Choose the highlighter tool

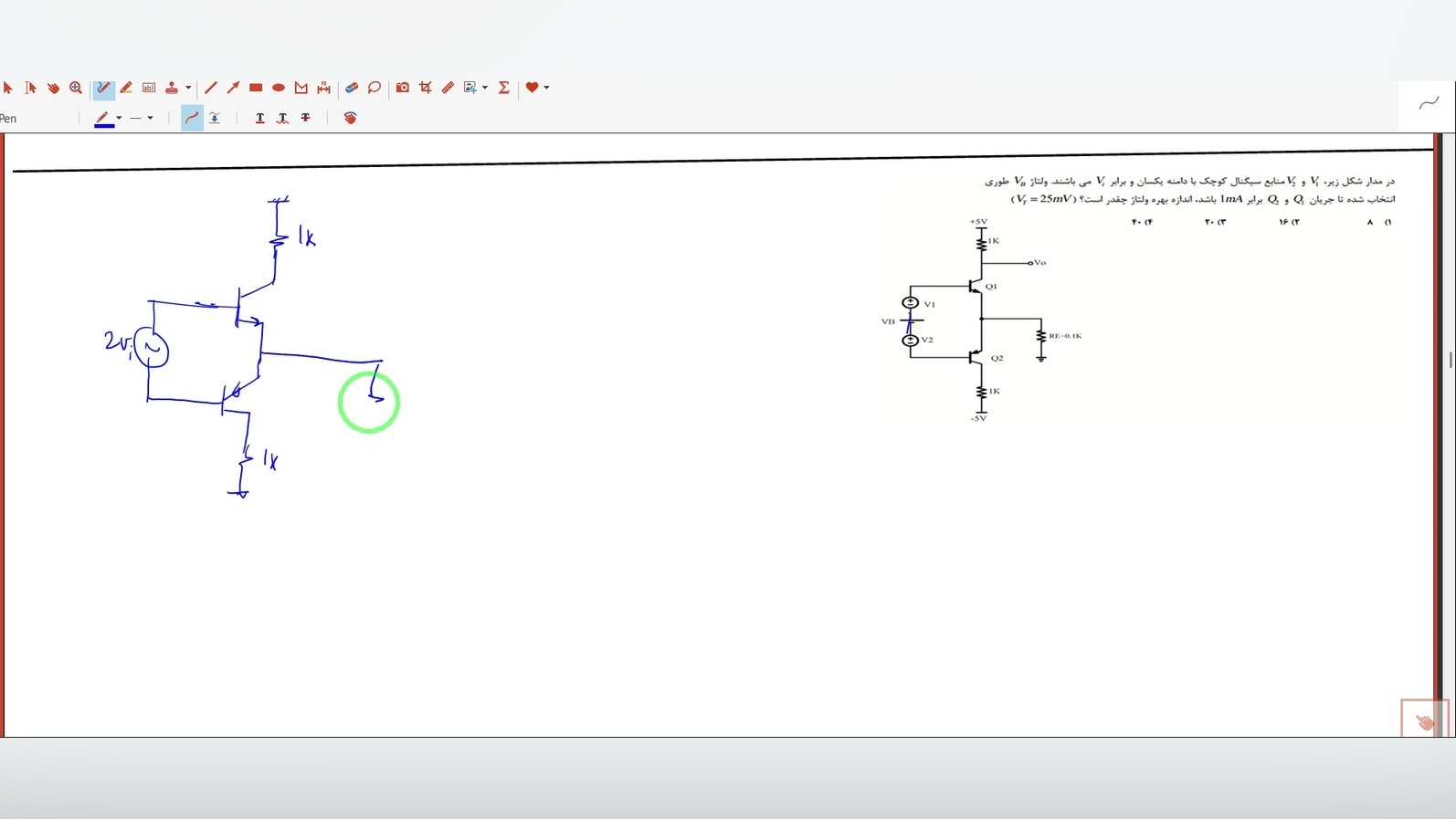coord(126,88)
